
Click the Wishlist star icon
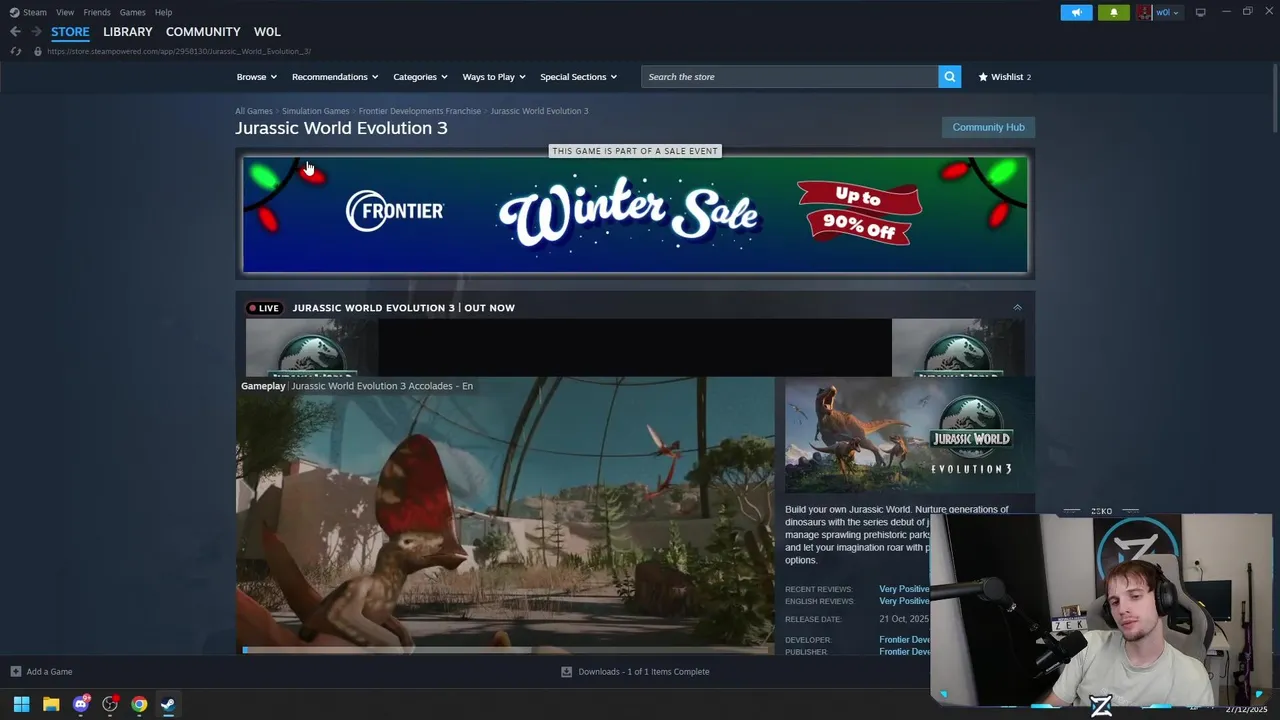pos(983,77)
